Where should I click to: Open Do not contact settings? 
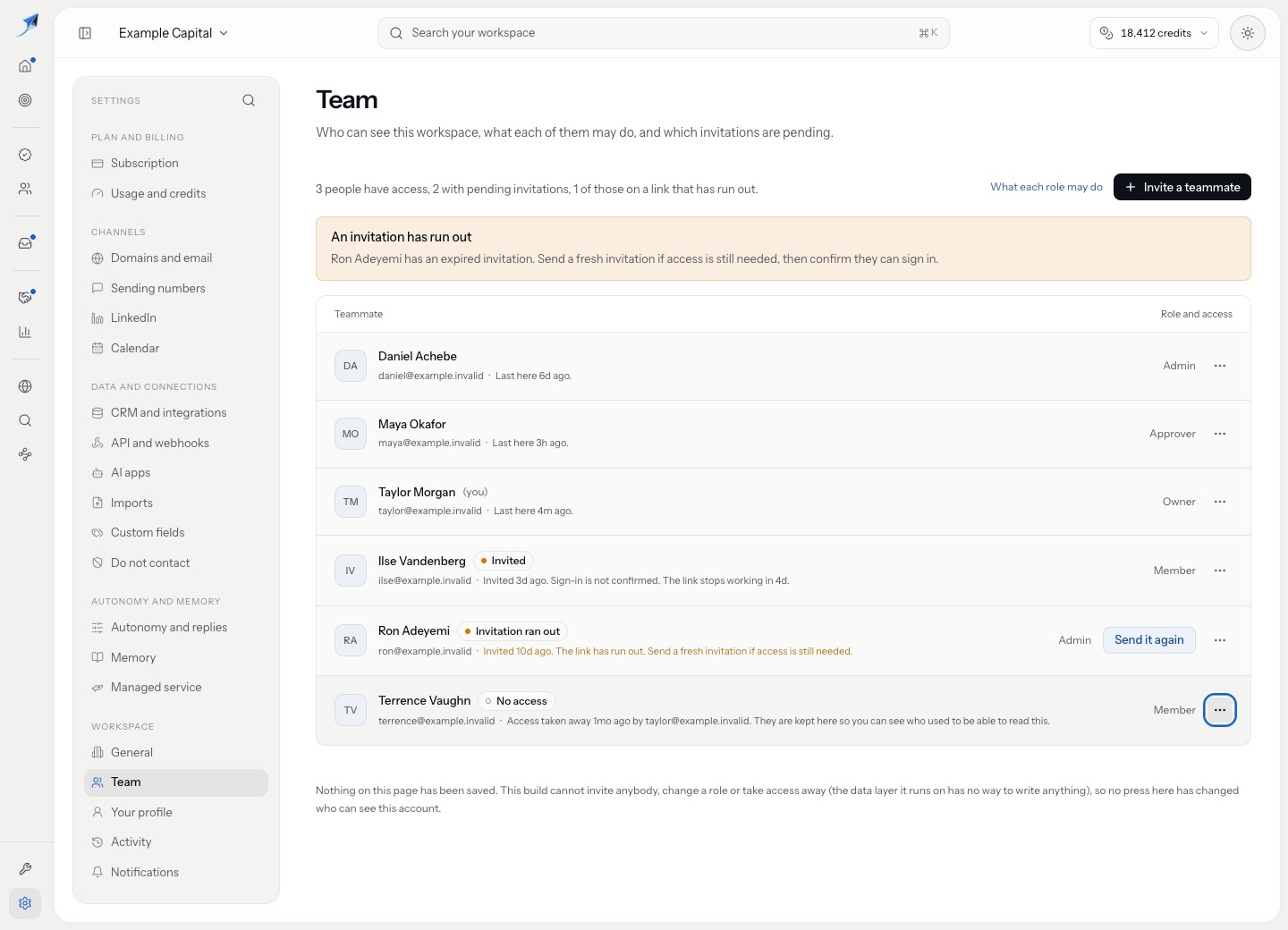176,562
